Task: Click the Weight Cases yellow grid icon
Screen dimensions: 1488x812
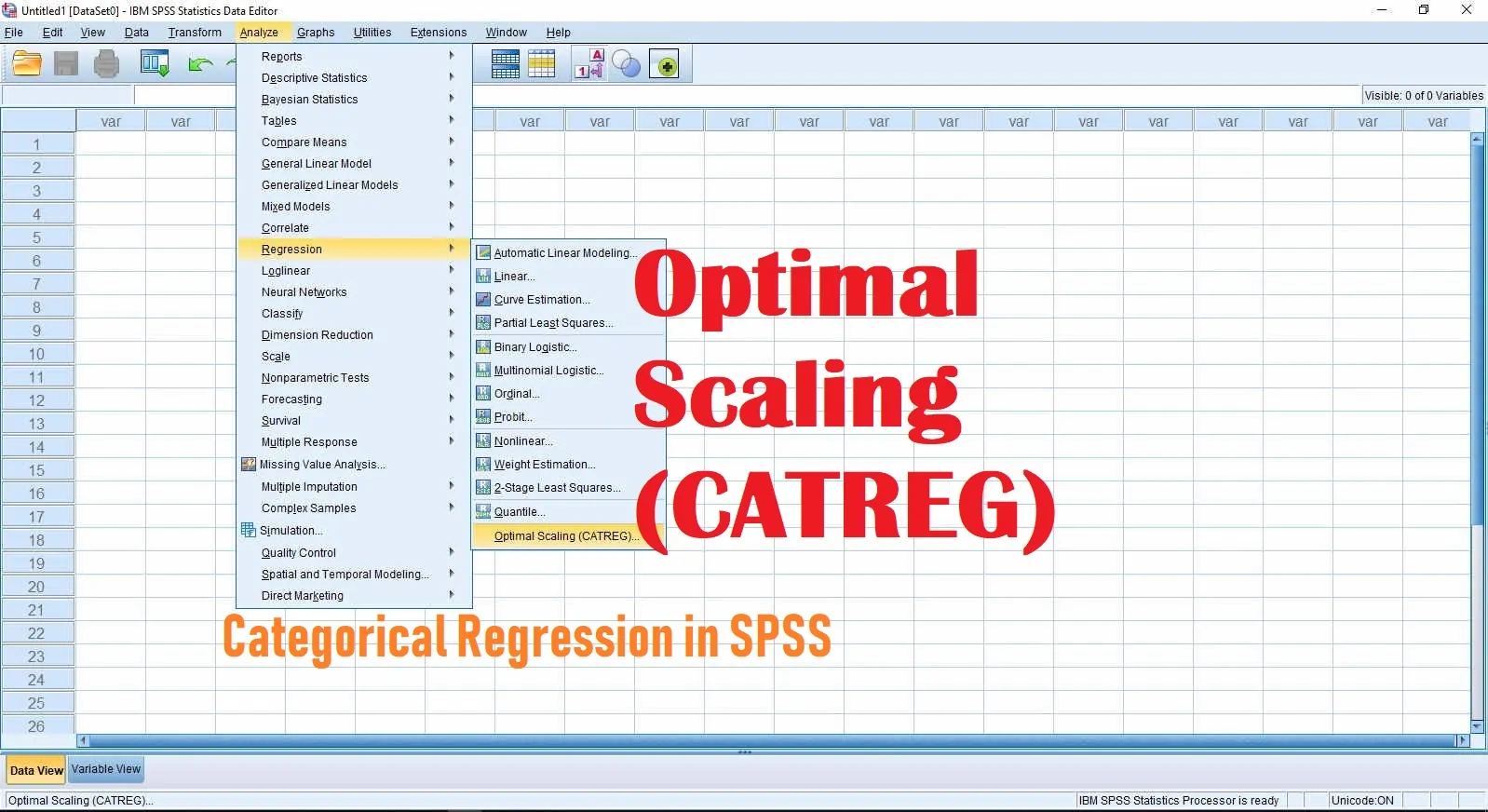Action: click(542, 64)
